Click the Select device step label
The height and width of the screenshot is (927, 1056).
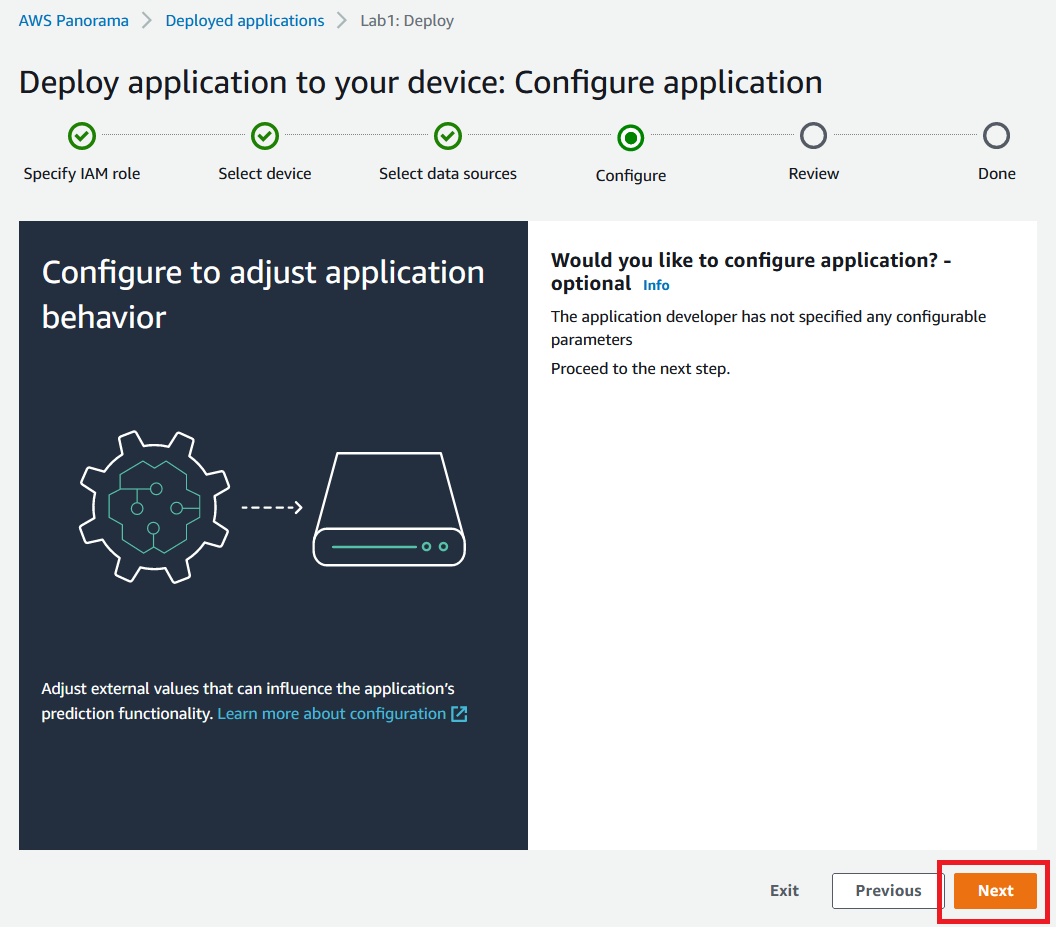[x=265, y=174]
